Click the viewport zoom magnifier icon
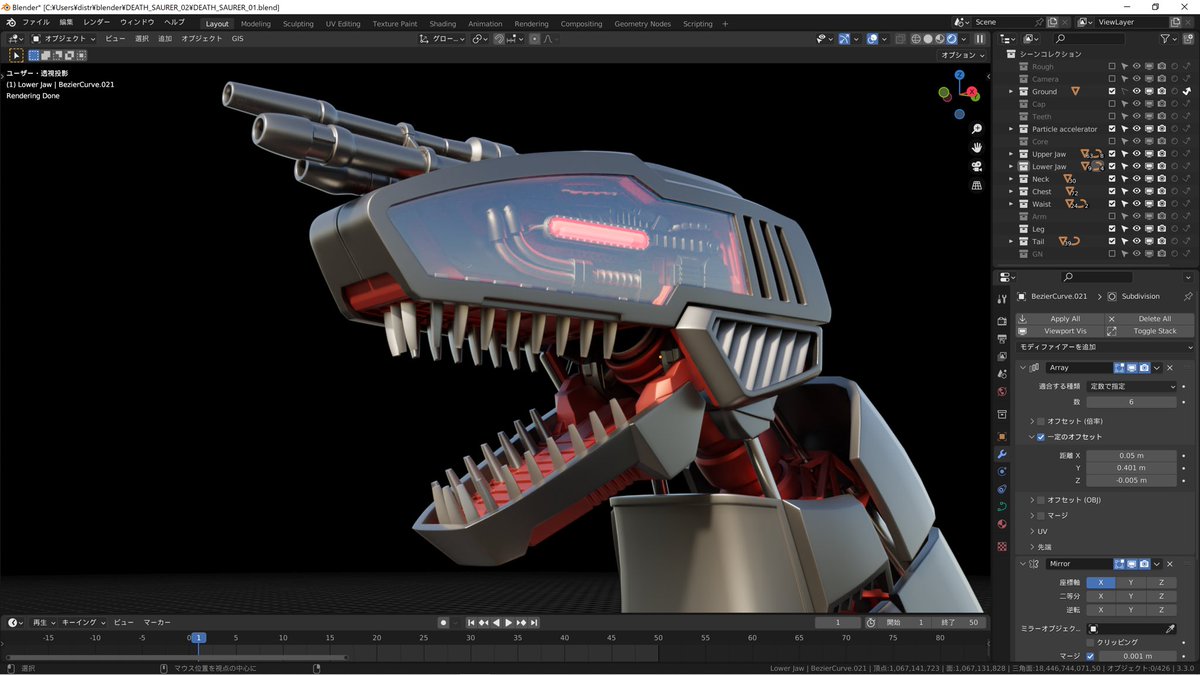The width and height of the screenshot is (1200, 675). coord(977,129)
